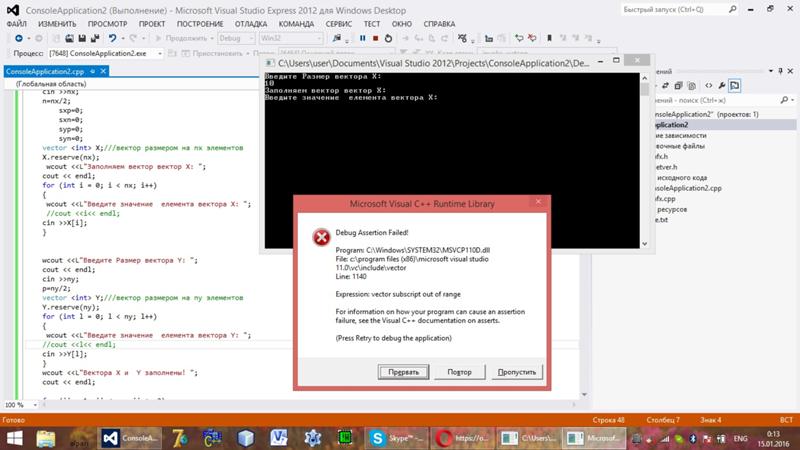Pin the Solution Explorer panel

(x=781, y=71)
